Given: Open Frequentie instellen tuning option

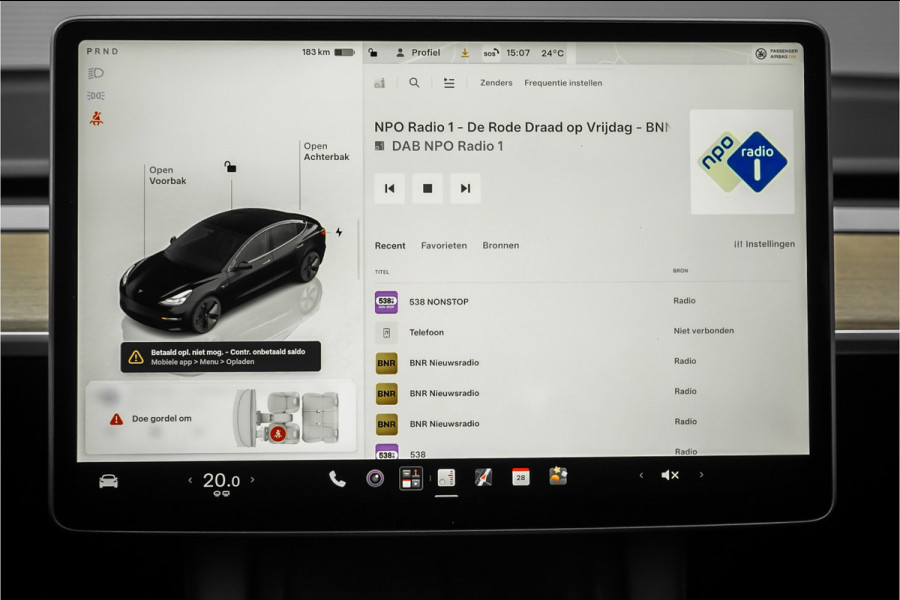Looking at the screenshot, I should pos(563,83).
